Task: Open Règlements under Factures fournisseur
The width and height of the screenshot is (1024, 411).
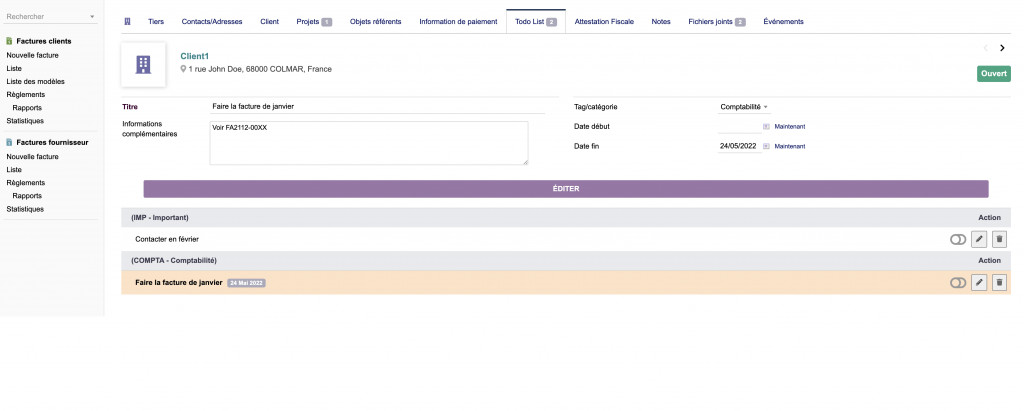Action: point(25,183)
